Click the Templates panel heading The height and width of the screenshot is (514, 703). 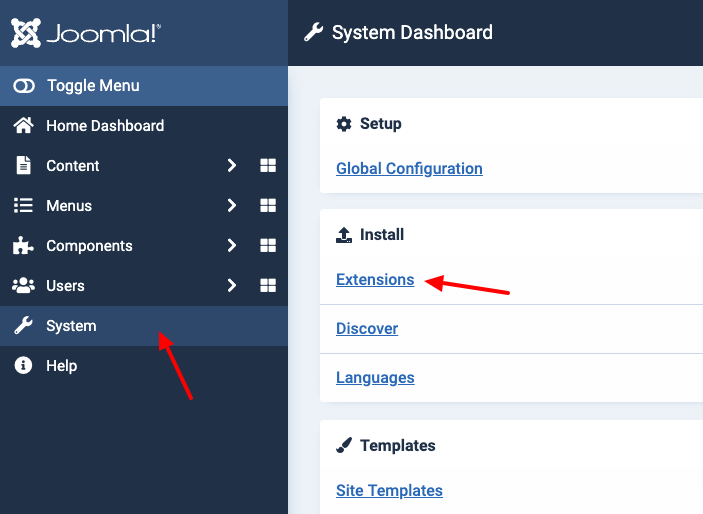point(398,445)
